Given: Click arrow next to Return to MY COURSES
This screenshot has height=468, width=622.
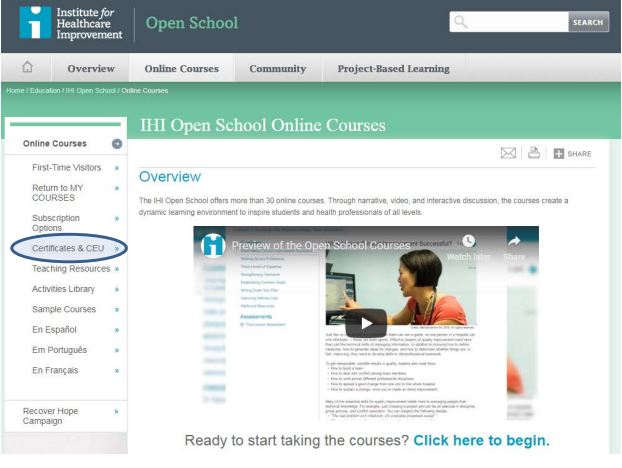Looking at the screenshot, I should pos(117,188).
